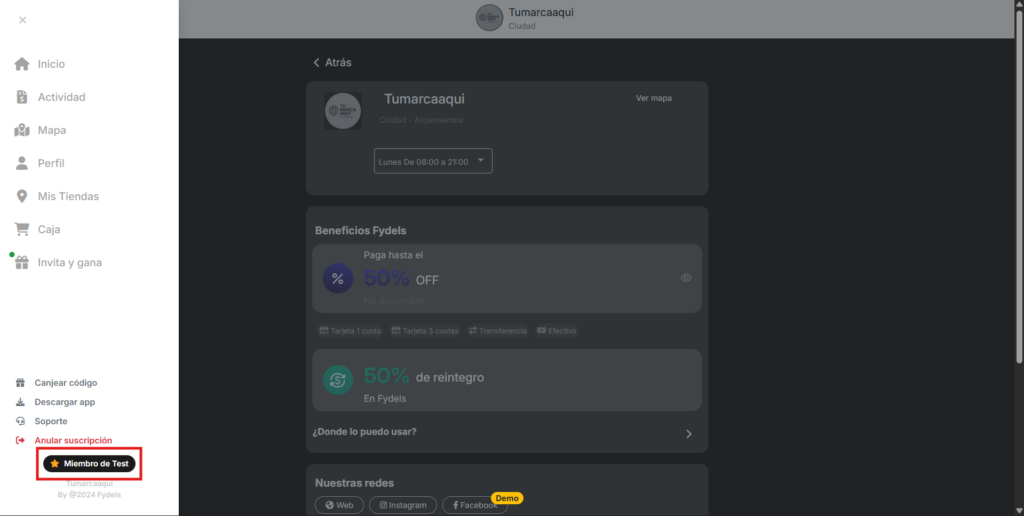
Task: Click the 50% de reintegro card
Action: pos(507,380)
